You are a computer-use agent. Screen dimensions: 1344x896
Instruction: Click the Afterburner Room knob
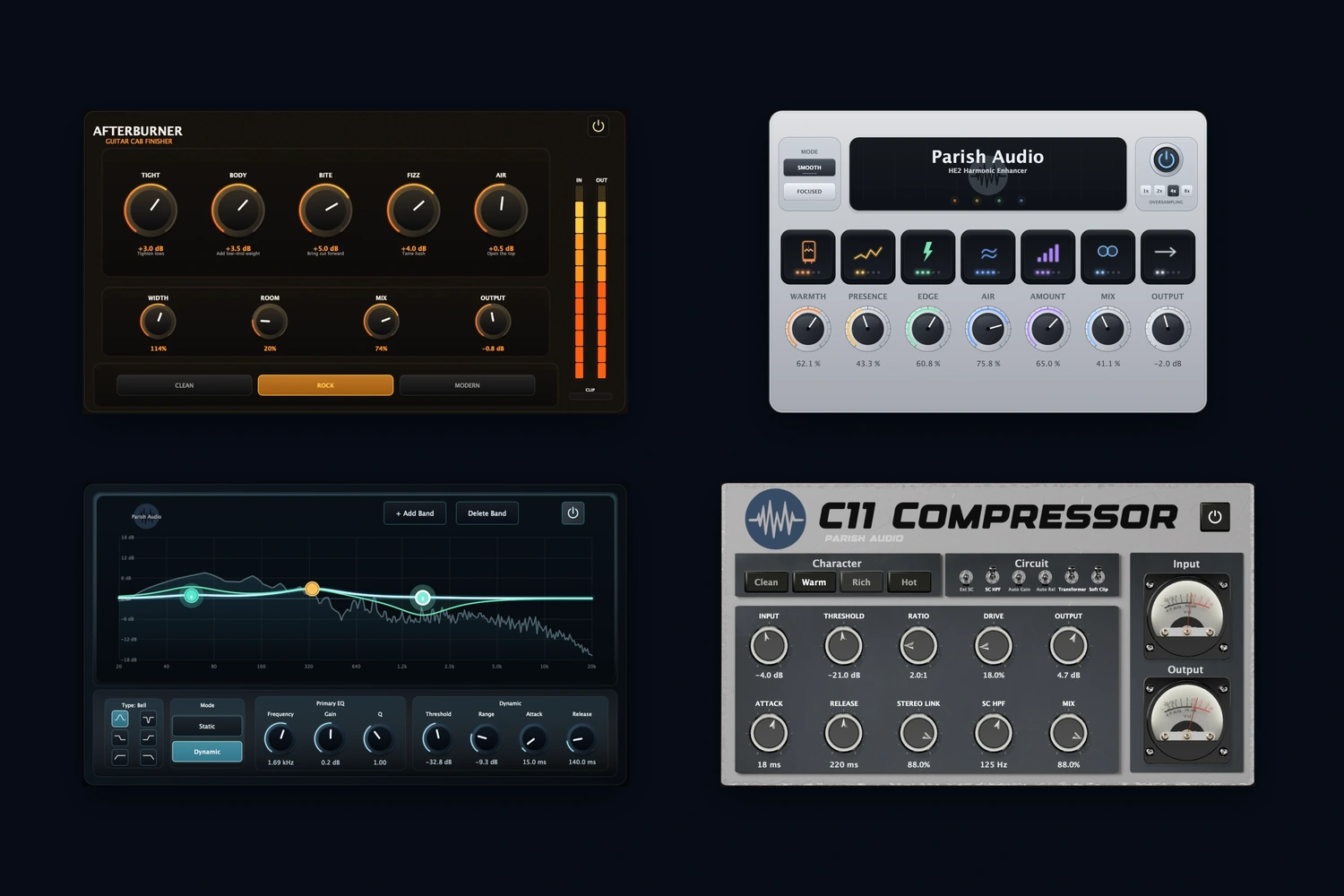[270, 321]
